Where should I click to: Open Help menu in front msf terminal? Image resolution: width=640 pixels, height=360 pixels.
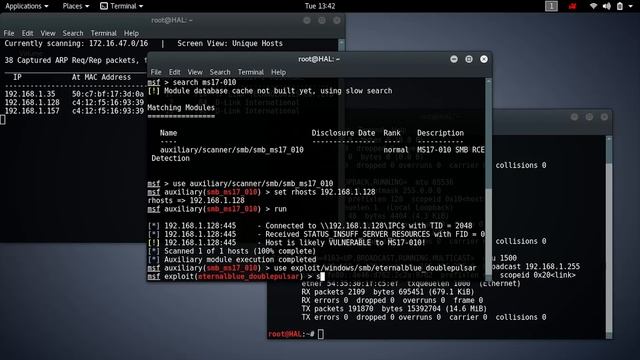[x=278, y=72]
